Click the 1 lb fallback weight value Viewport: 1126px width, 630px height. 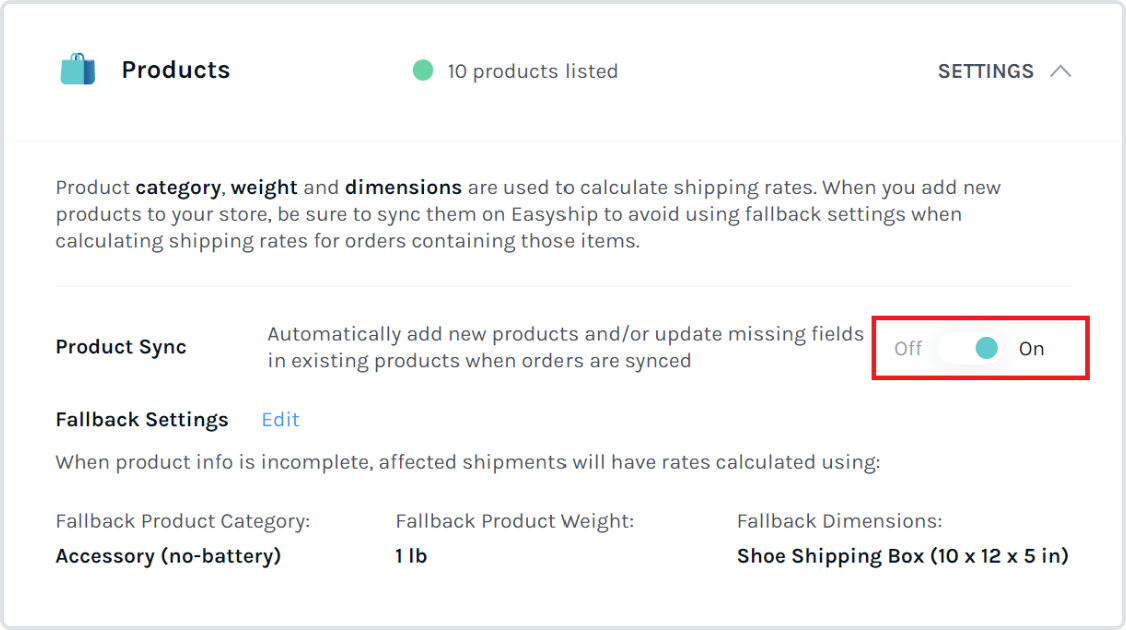click(x=411, y=556)
